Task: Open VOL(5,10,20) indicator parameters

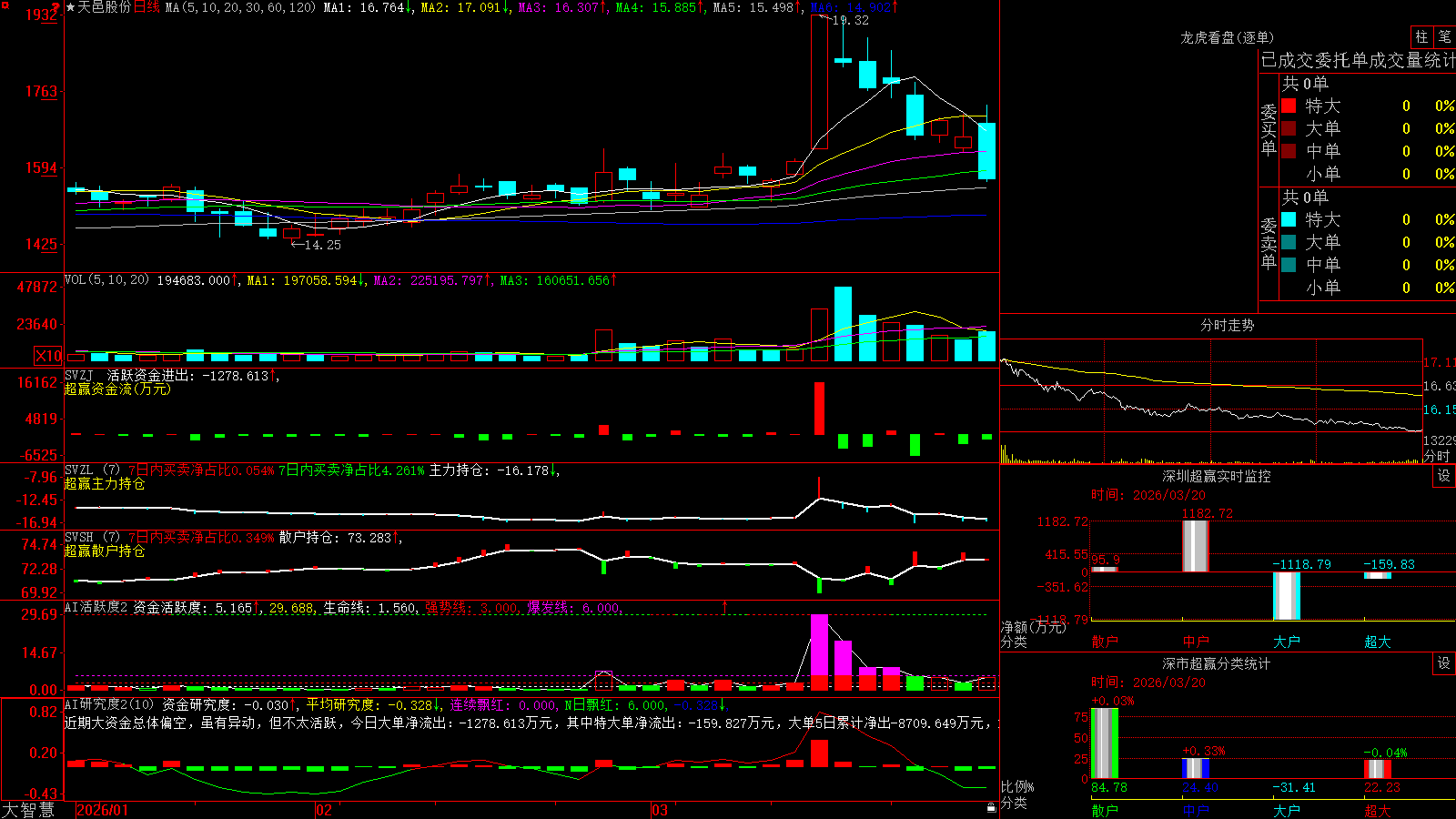Action: 106,279
